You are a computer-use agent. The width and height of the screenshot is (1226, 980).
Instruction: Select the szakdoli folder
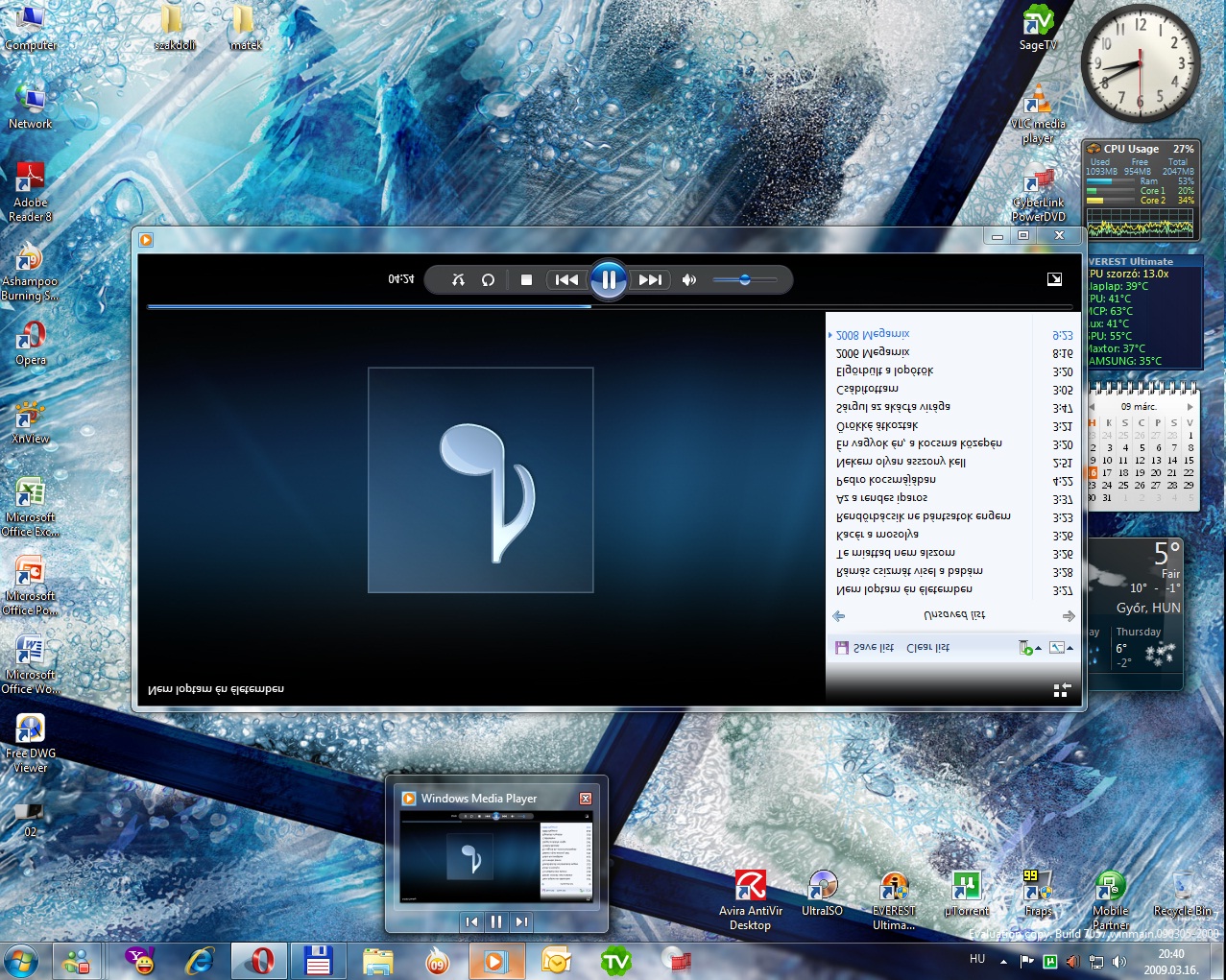pyautogui.click(x=174, y=27)
